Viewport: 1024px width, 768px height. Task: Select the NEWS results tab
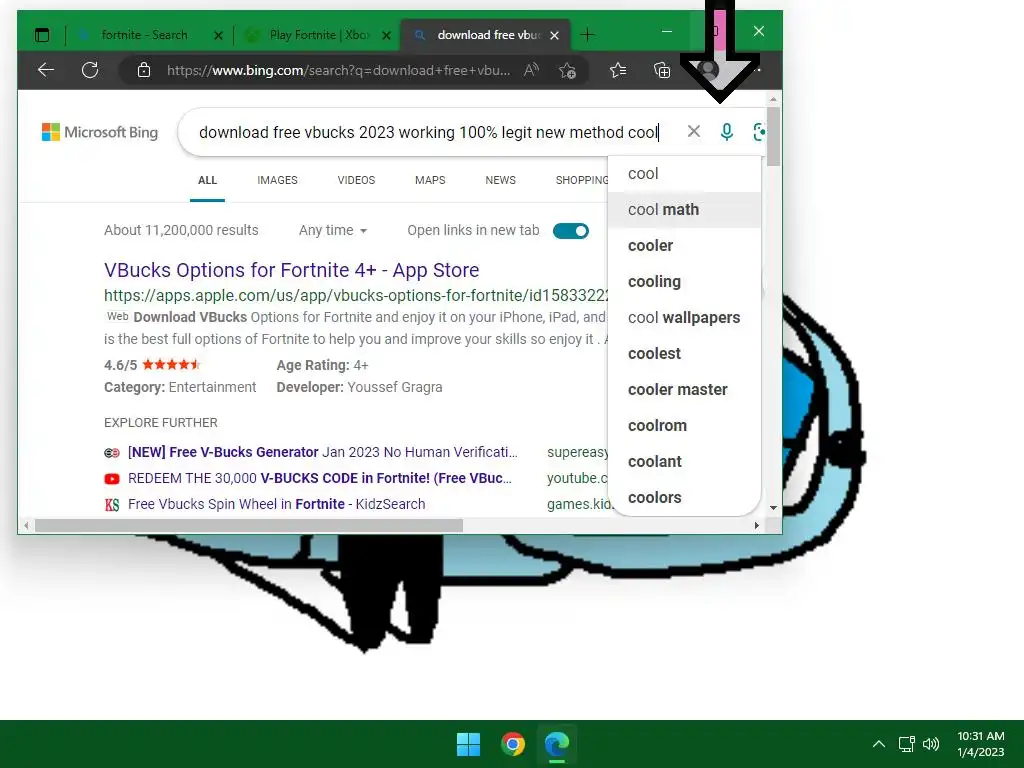[x=500, y=180]
